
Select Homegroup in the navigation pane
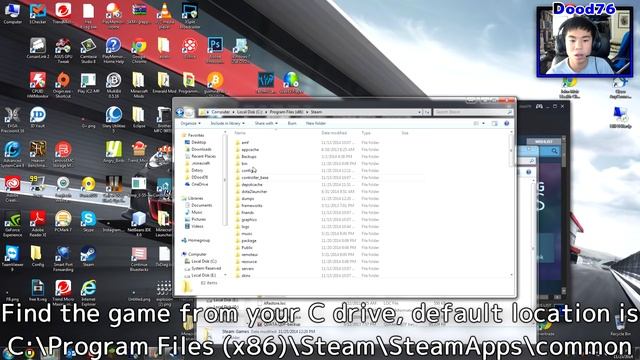click(198, 240)
